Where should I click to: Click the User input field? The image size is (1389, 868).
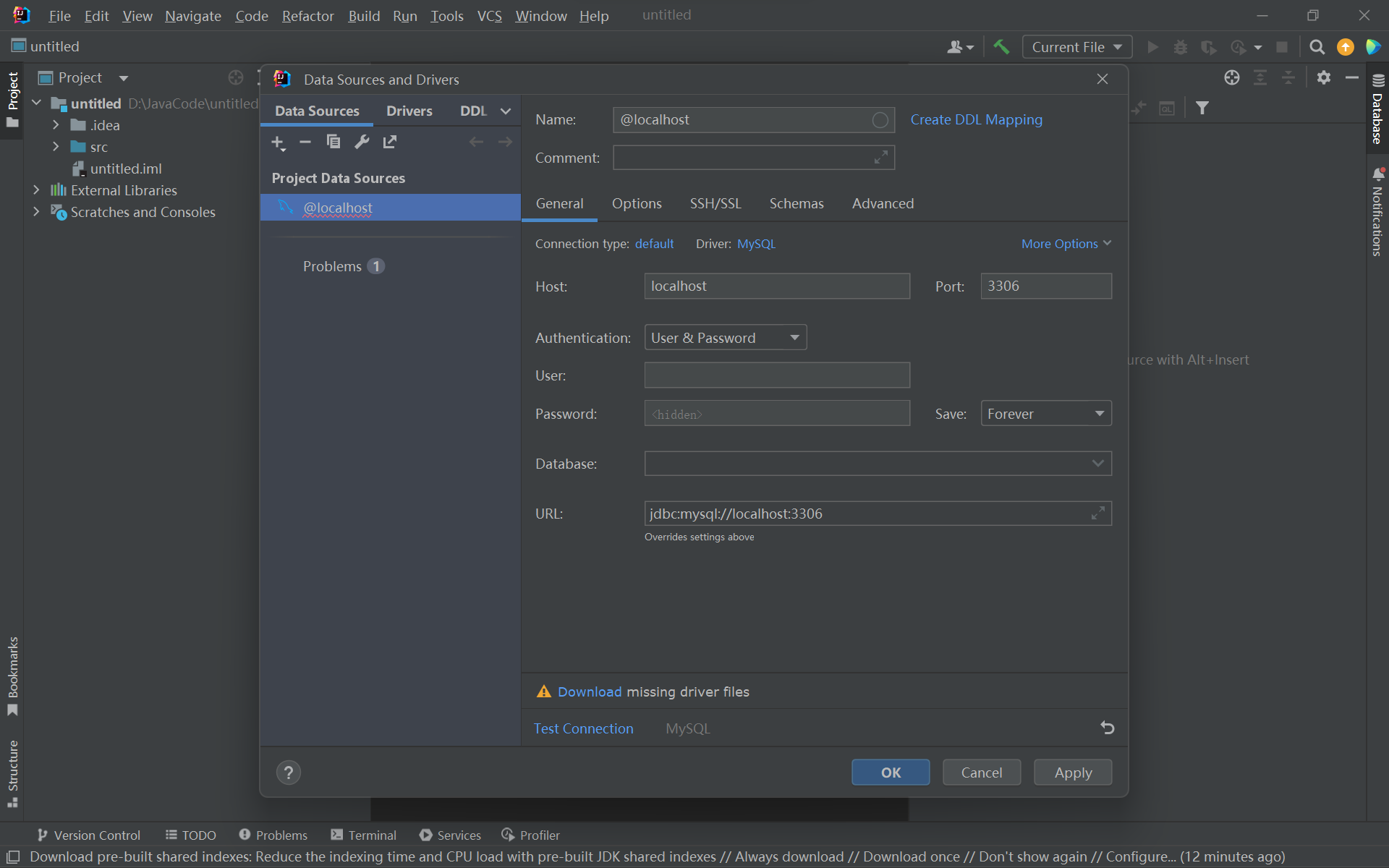(x=777, y=375)
